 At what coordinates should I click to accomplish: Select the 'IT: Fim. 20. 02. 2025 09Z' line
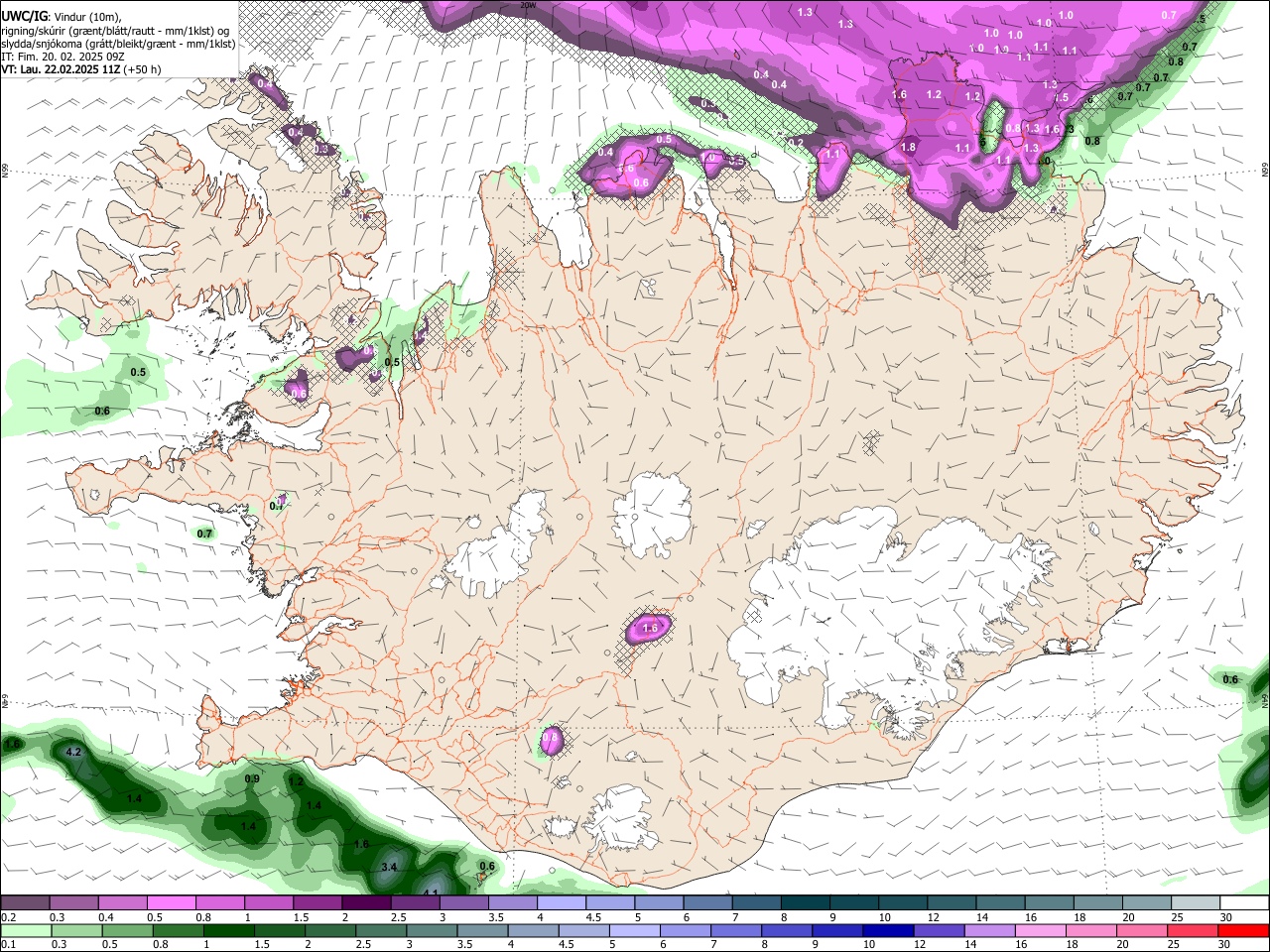(63, 57)
